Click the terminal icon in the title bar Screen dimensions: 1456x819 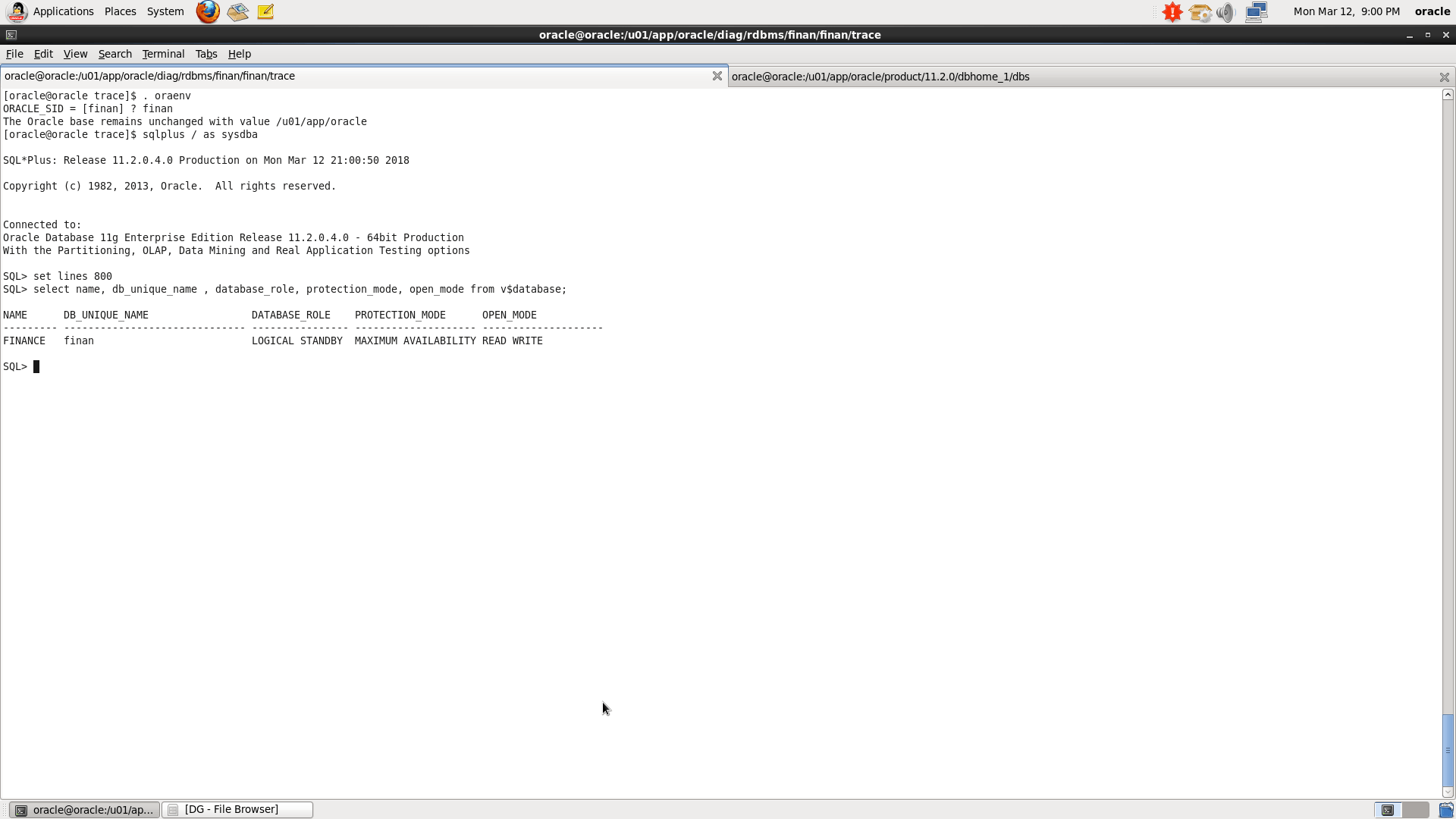(11, 35)
